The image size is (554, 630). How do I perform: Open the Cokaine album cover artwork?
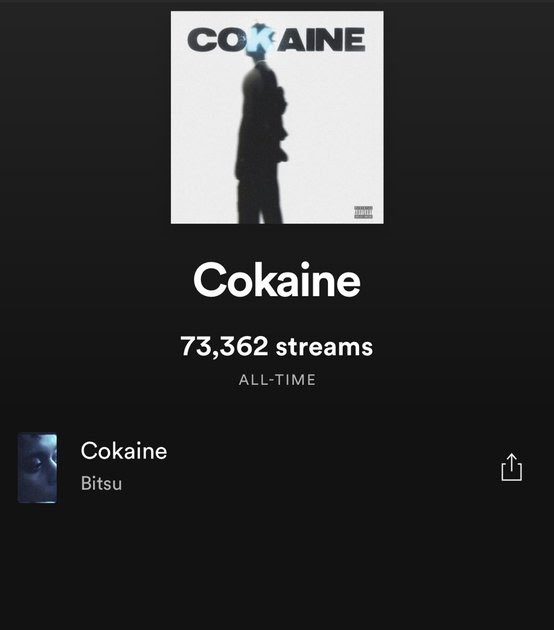pyautogui.click(x=277, y=117)
